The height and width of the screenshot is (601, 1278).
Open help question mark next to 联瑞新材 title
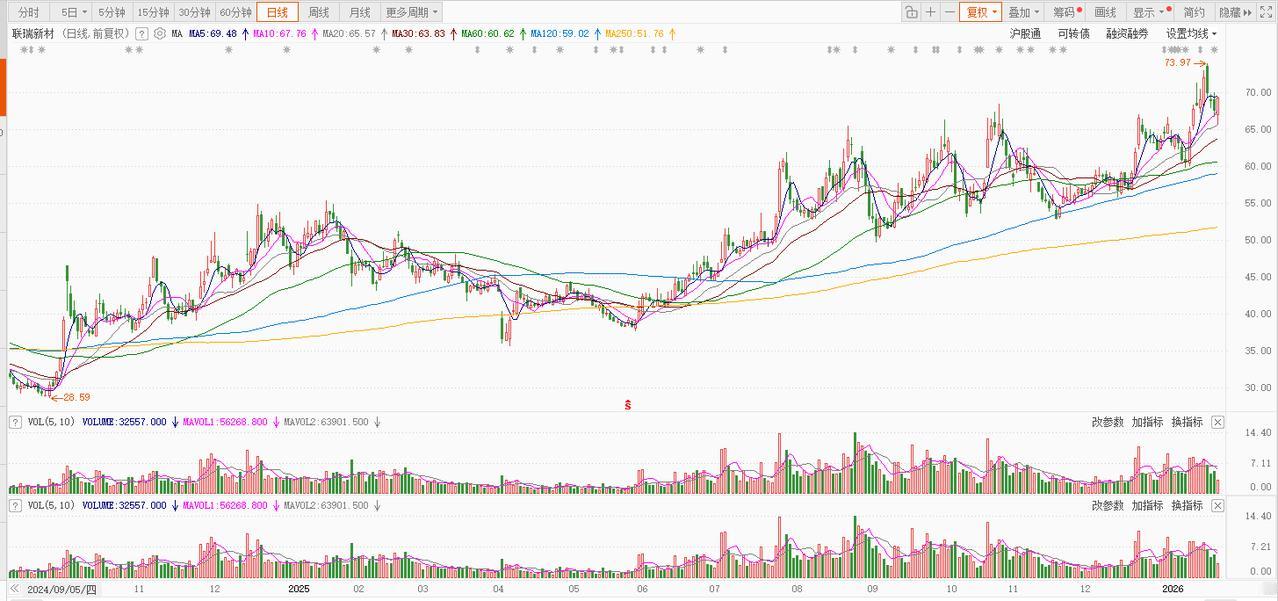[142, 33]
